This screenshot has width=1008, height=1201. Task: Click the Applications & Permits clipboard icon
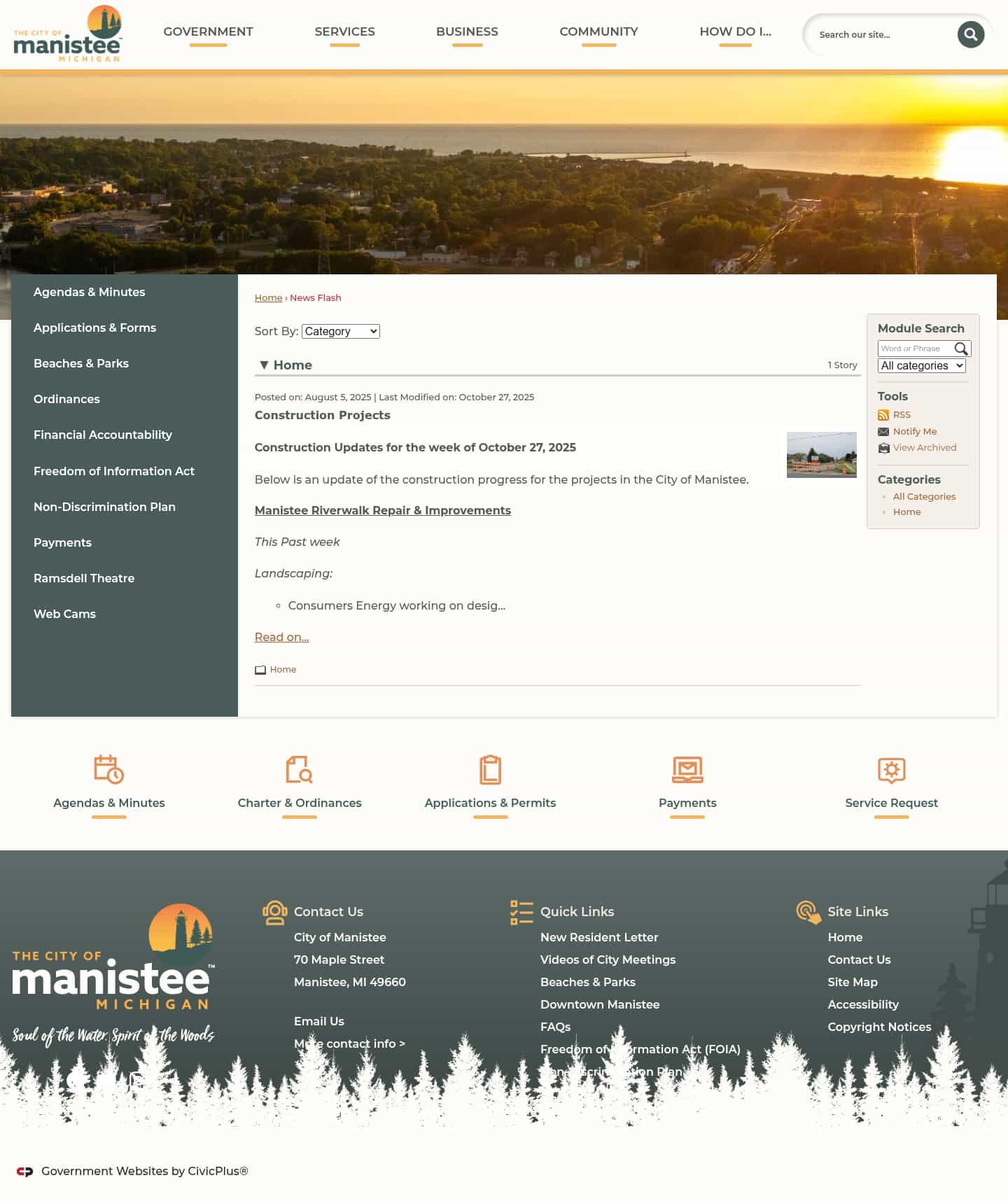click(x=490, y=769)
